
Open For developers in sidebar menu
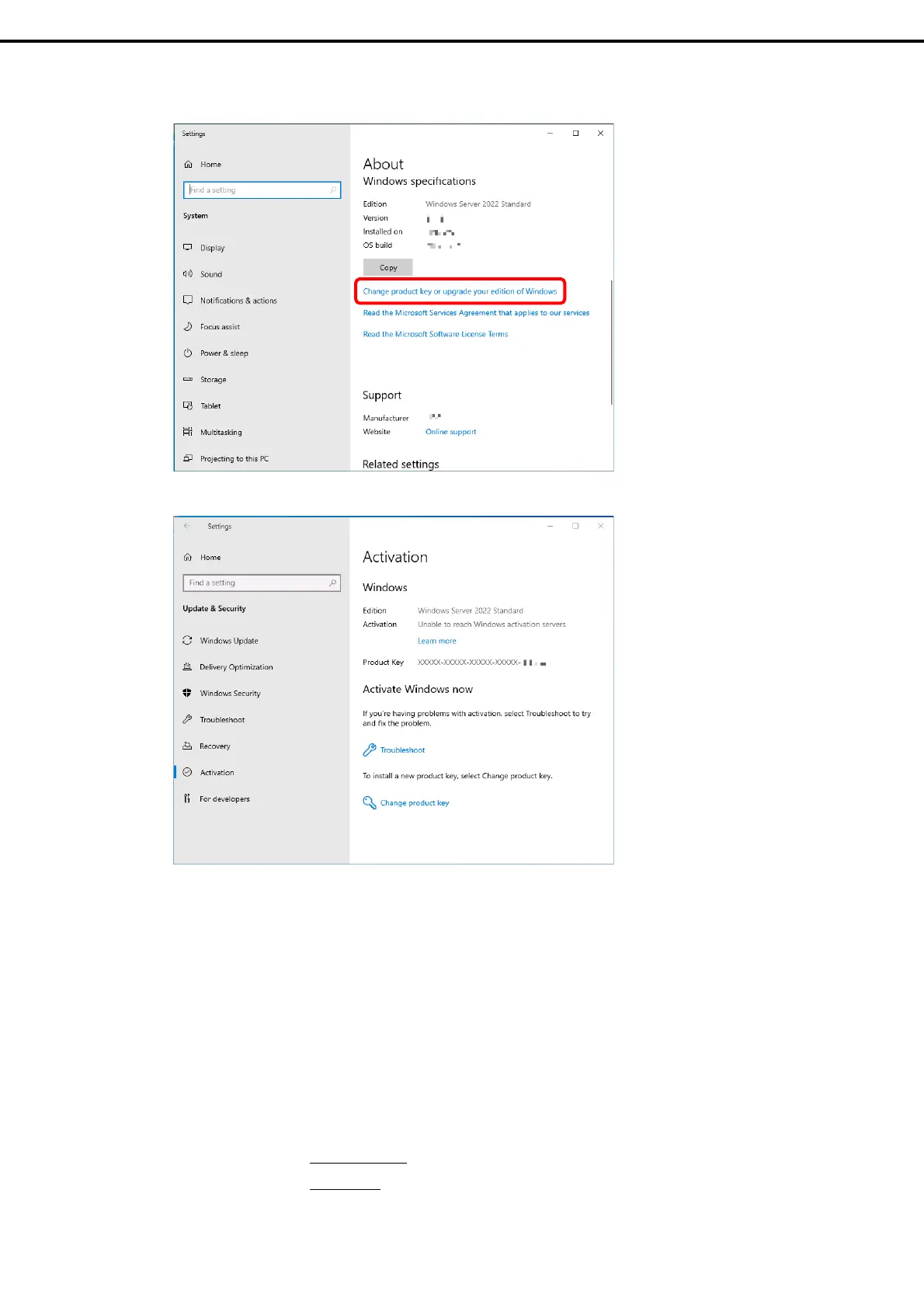tap(224, 799)
